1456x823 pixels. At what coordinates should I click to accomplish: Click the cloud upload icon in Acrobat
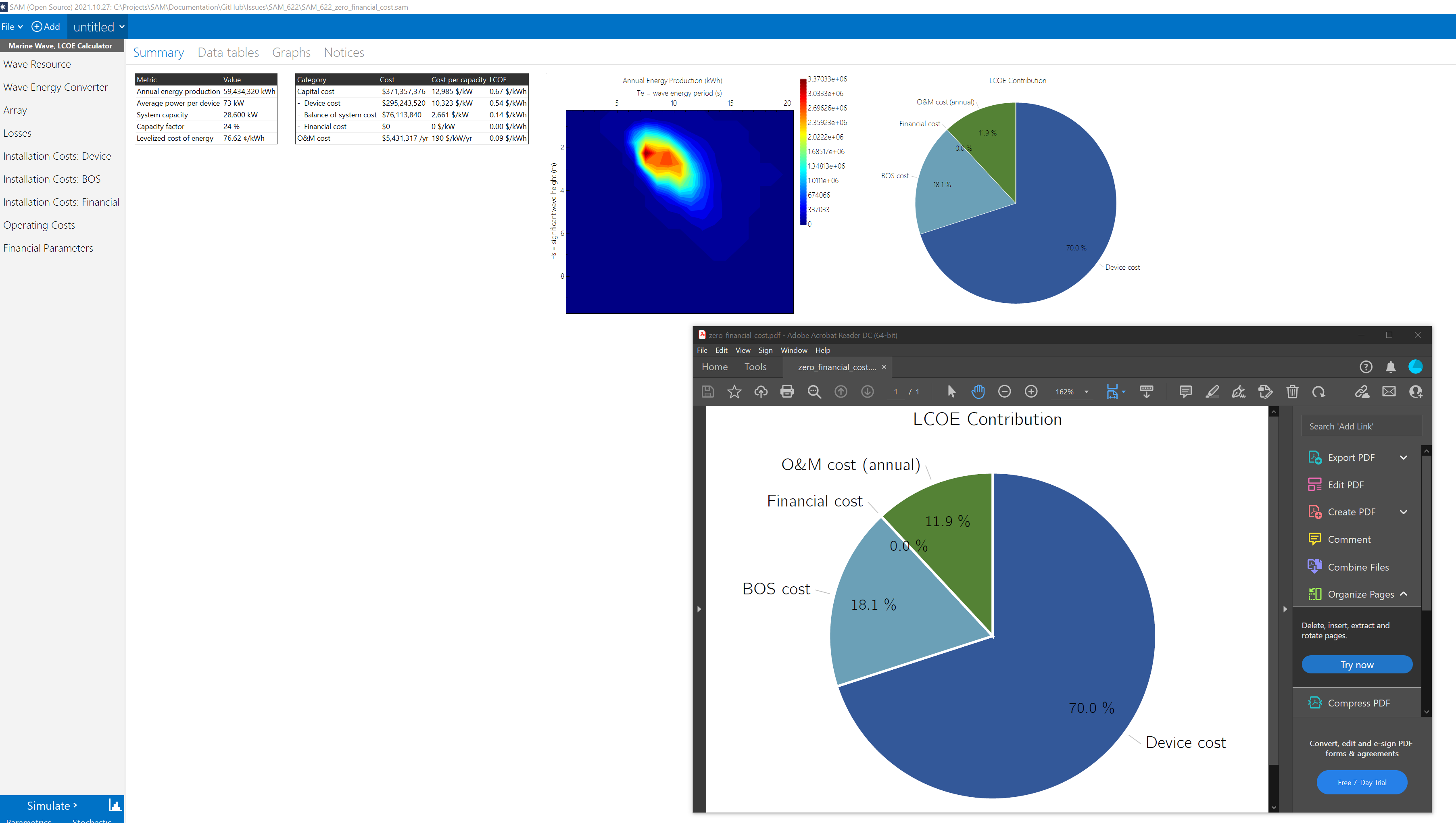coord(761,391)
